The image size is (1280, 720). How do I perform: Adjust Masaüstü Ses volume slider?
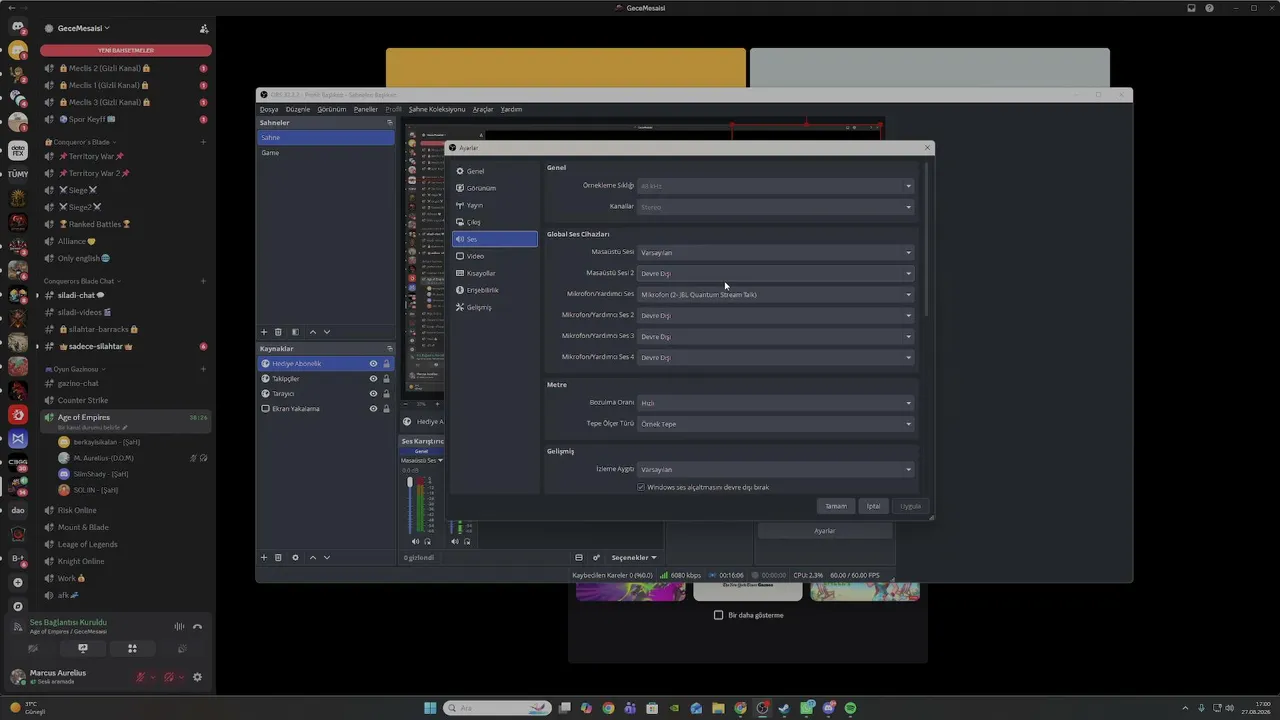tap(410, 505)
